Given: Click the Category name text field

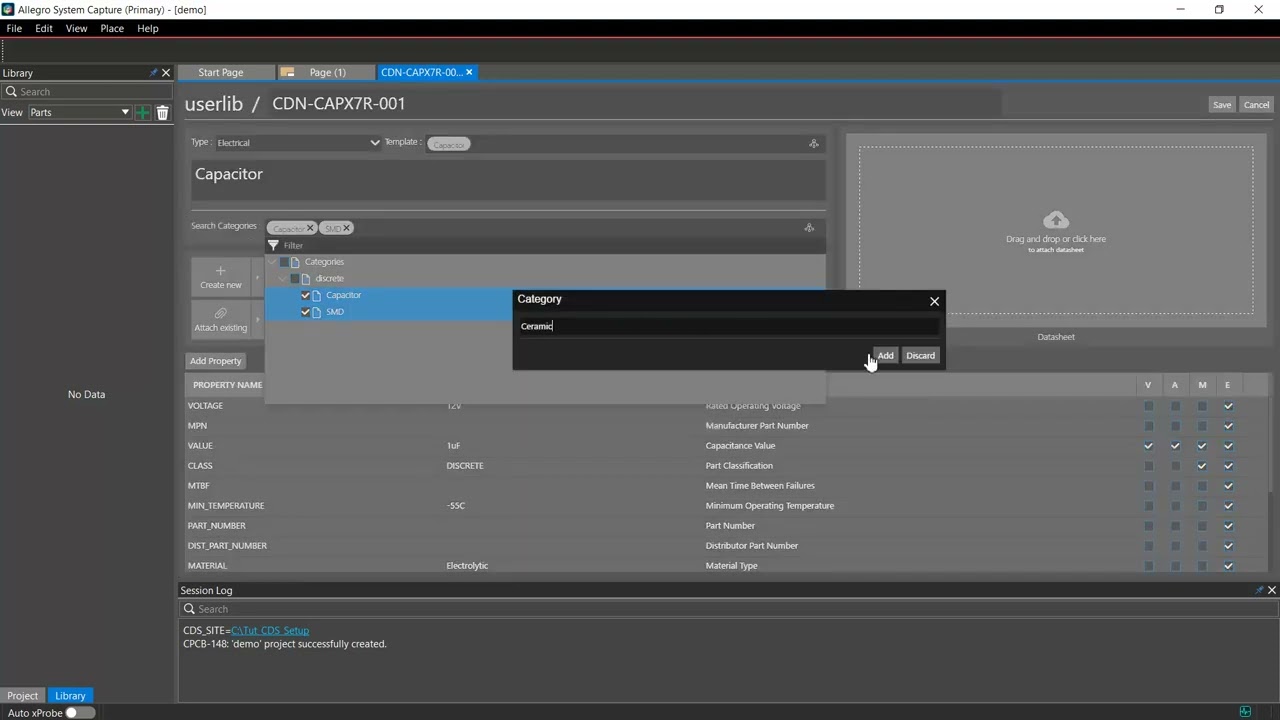Looking at the screenshot, I should [x=728, y=326].
